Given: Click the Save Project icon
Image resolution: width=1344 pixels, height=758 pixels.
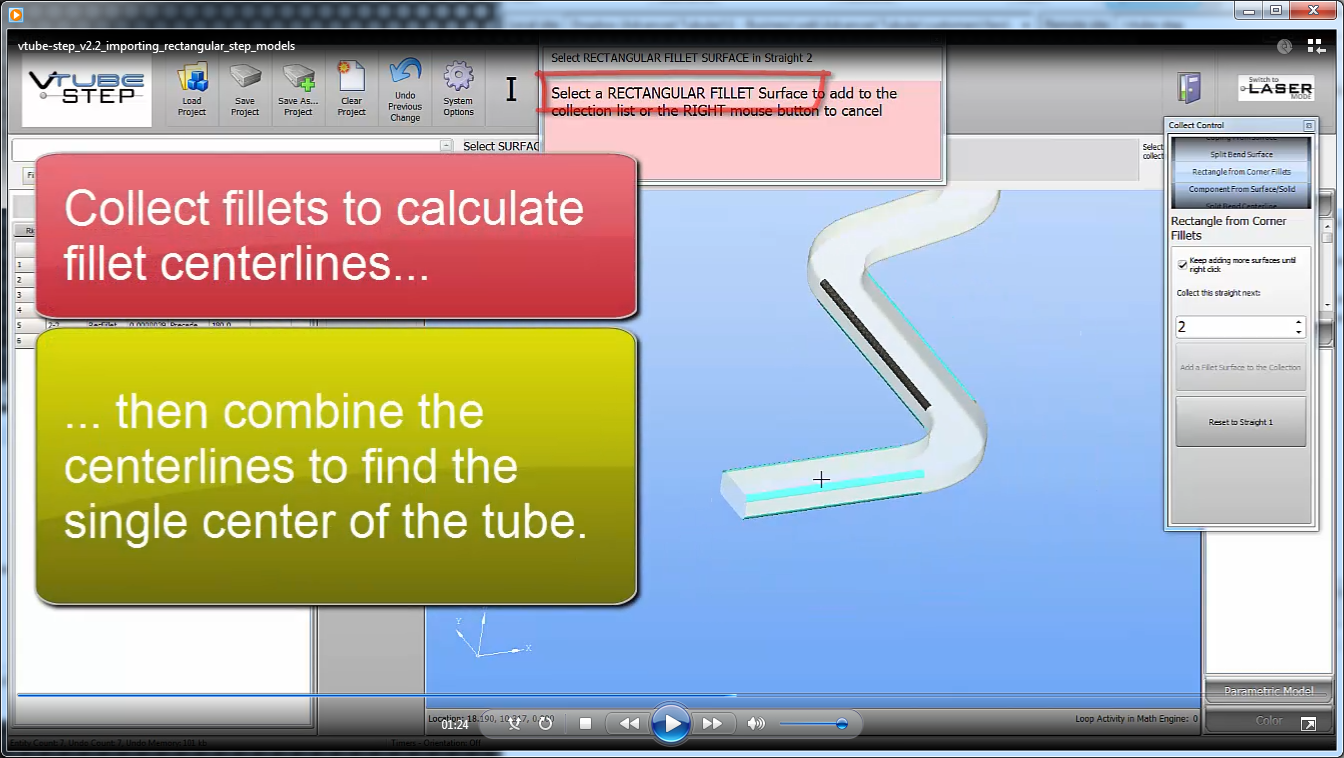Looking at the screenshot, I should [245, 89].
